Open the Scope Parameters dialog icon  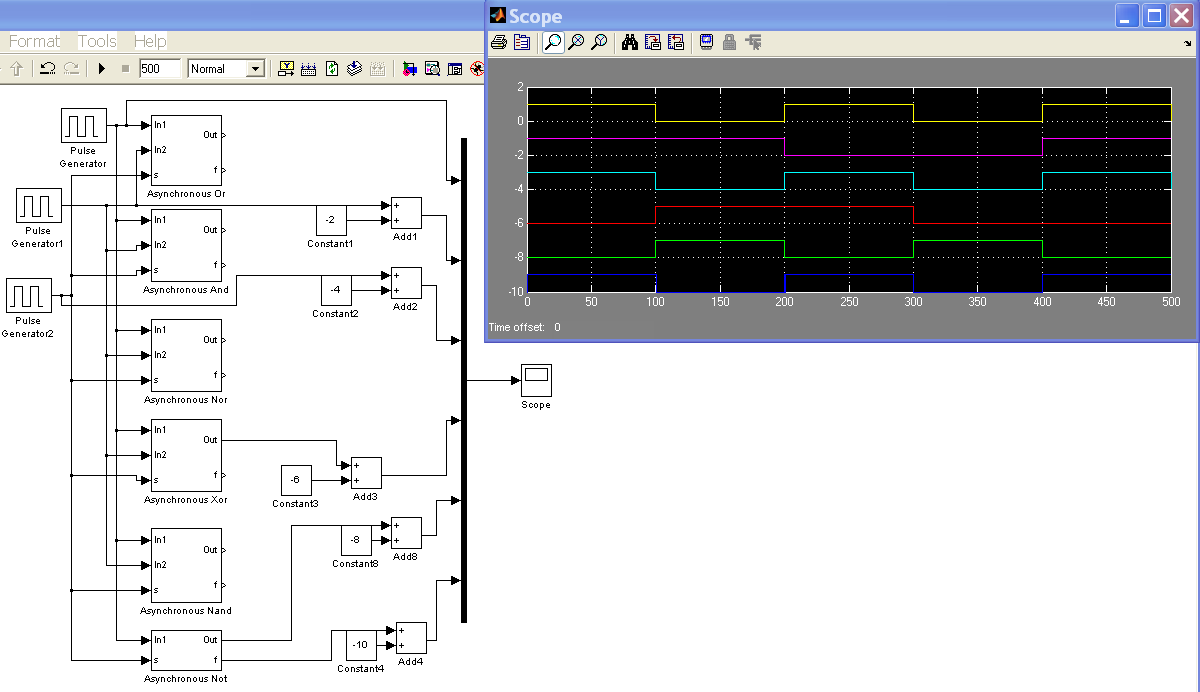point(522,42)
